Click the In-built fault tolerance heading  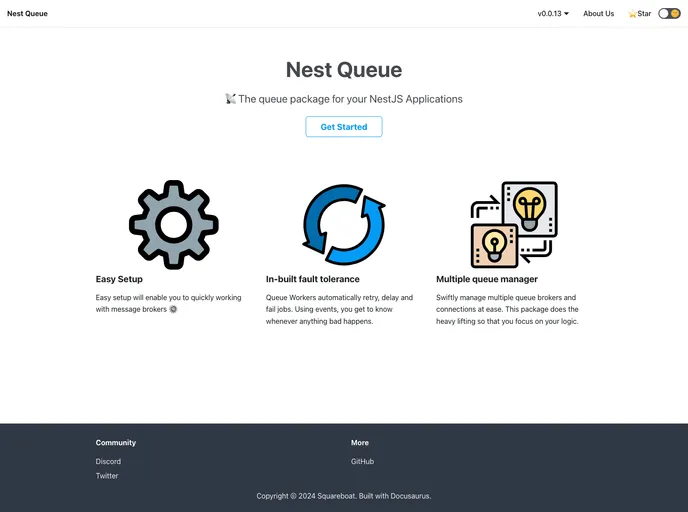click(x=312, y=279)
